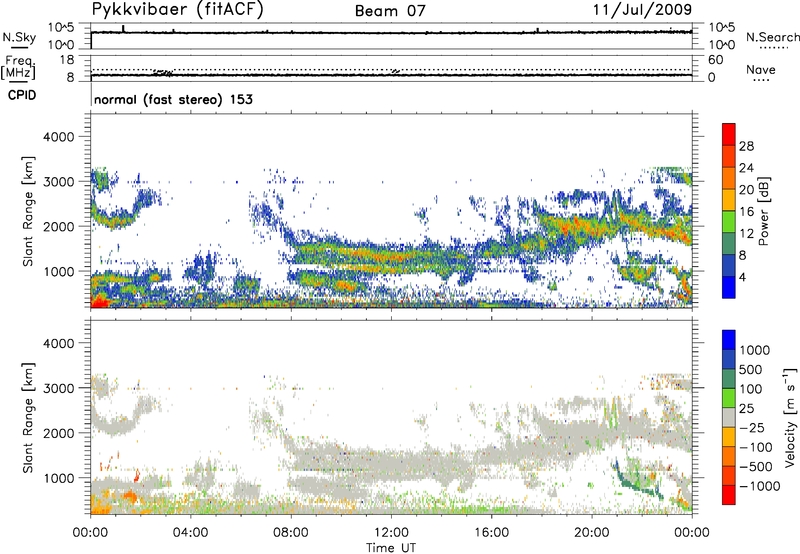Click the dotted line sample under Nave
The image size is (800, 554).
[760, 80]
